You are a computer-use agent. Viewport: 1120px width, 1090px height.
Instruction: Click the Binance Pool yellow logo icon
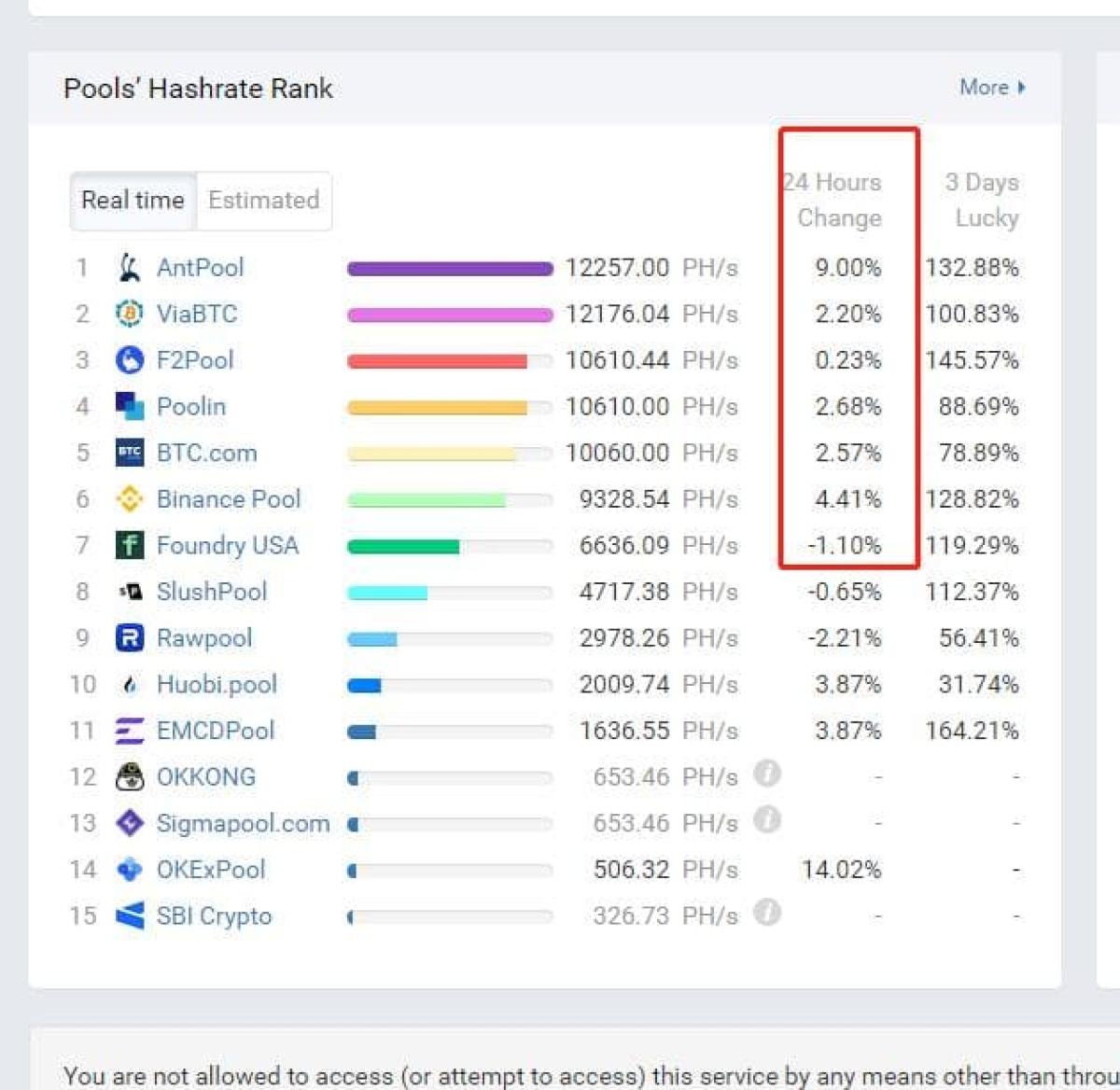coord(129,499)
